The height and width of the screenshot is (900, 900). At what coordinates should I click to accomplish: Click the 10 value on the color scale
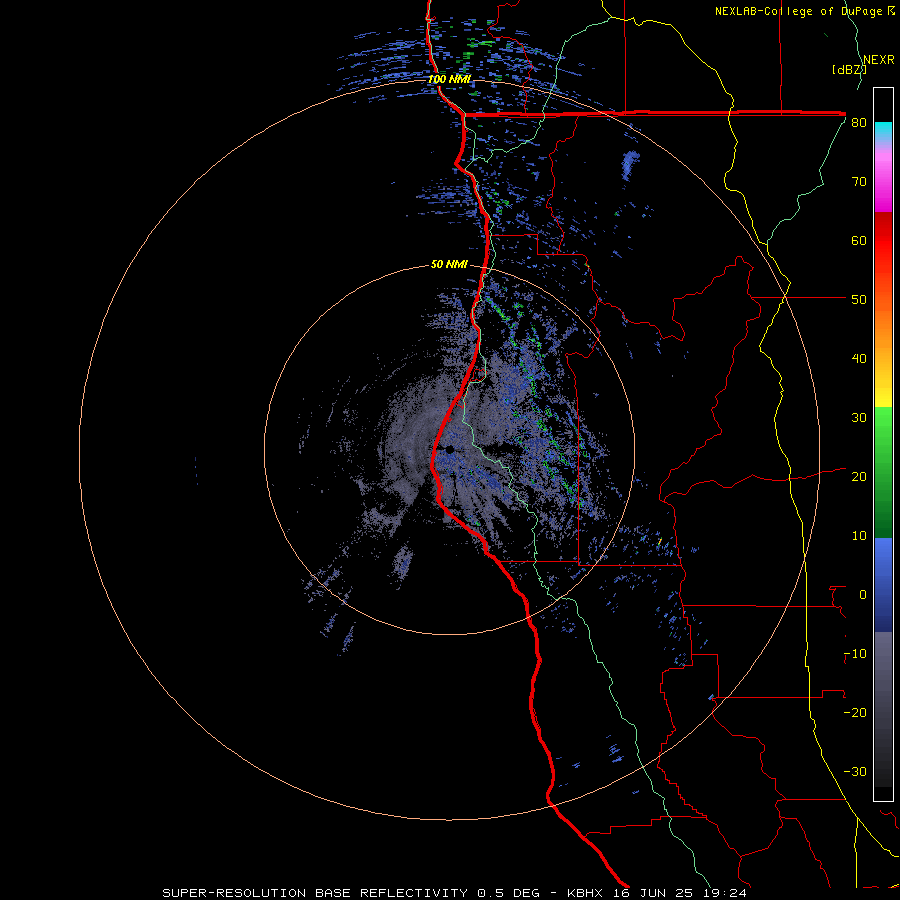pyautogui.click(x=859, y=536)
